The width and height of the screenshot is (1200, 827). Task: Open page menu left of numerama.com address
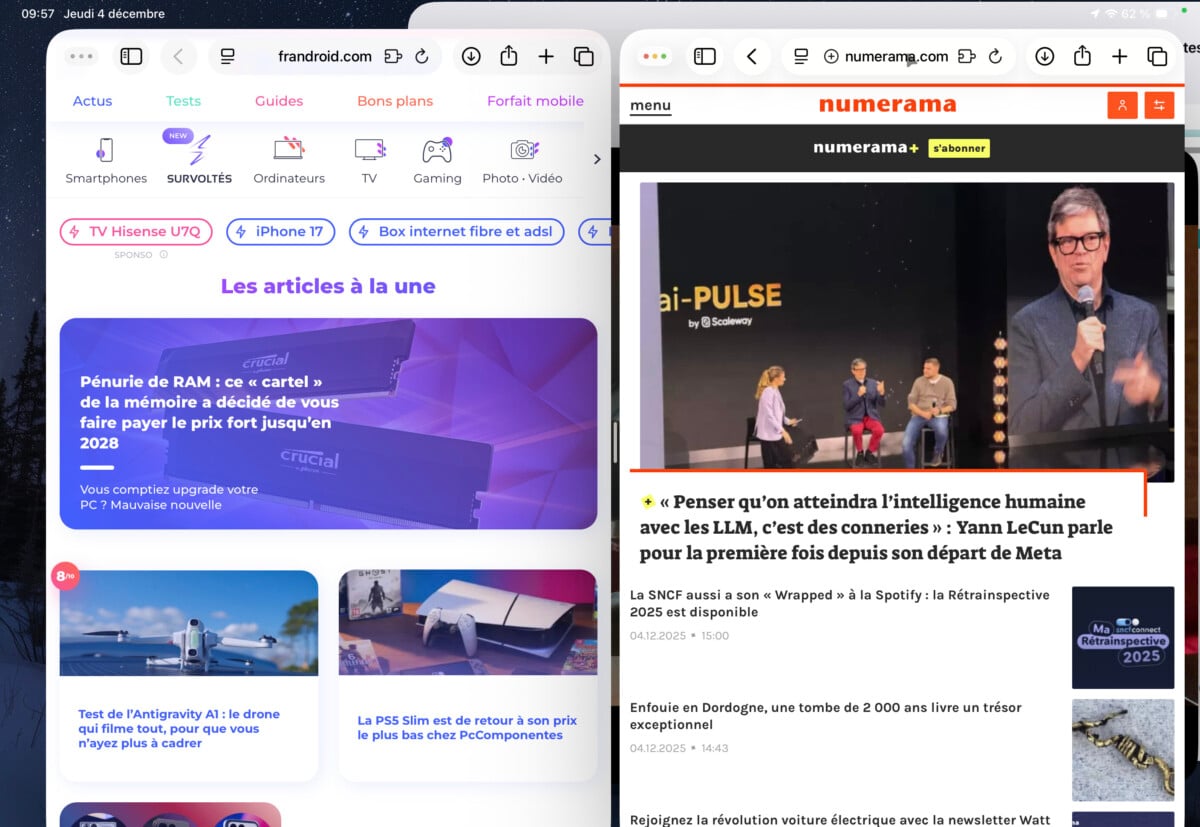click(x=801, y=57)
